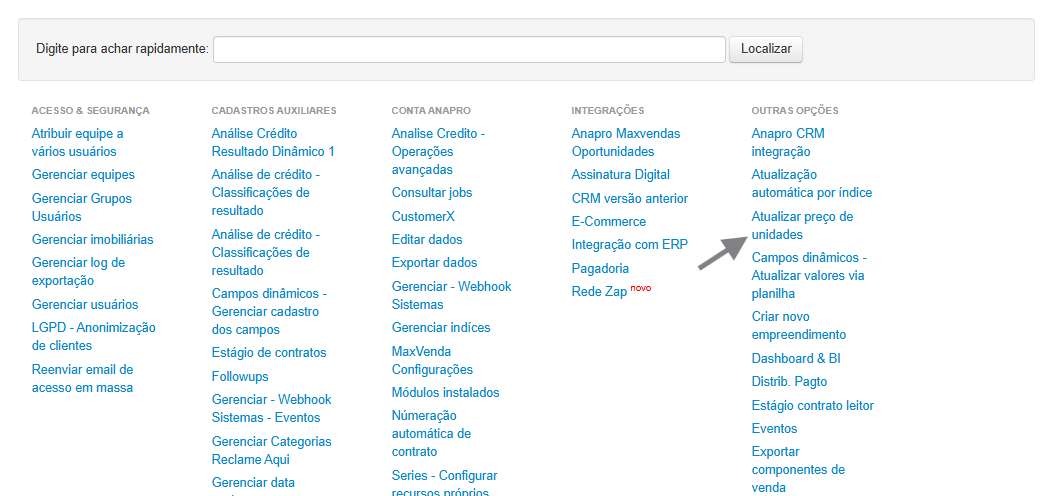The width and height of the screenshot is (1048, 496).
Task: Click the quick search text field
Action: (469, 49)
